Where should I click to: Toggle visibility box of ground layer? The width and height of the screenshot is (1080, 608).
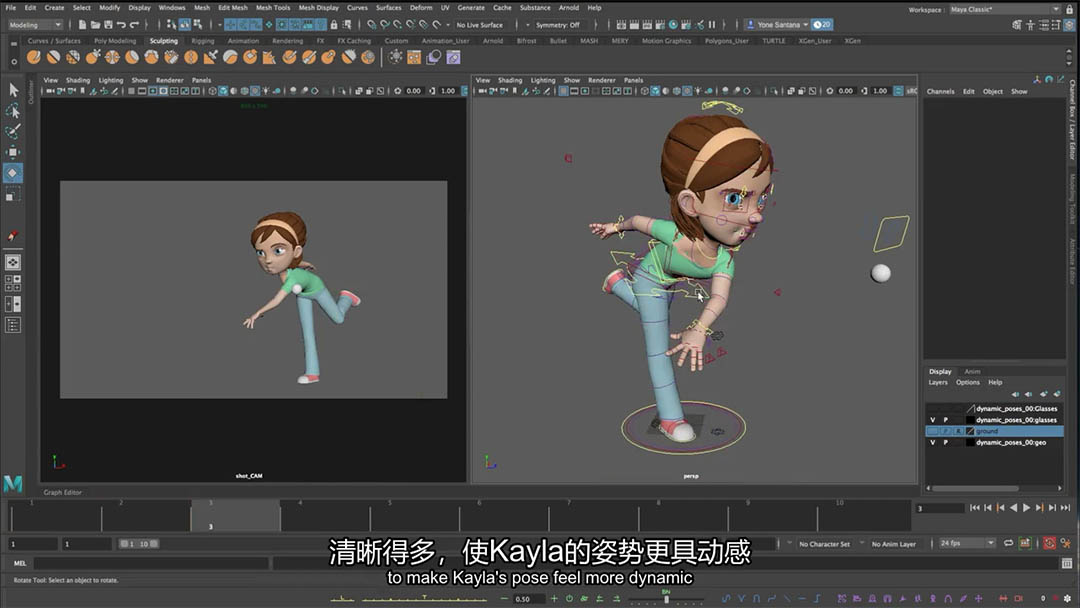[x=933, y=431]
